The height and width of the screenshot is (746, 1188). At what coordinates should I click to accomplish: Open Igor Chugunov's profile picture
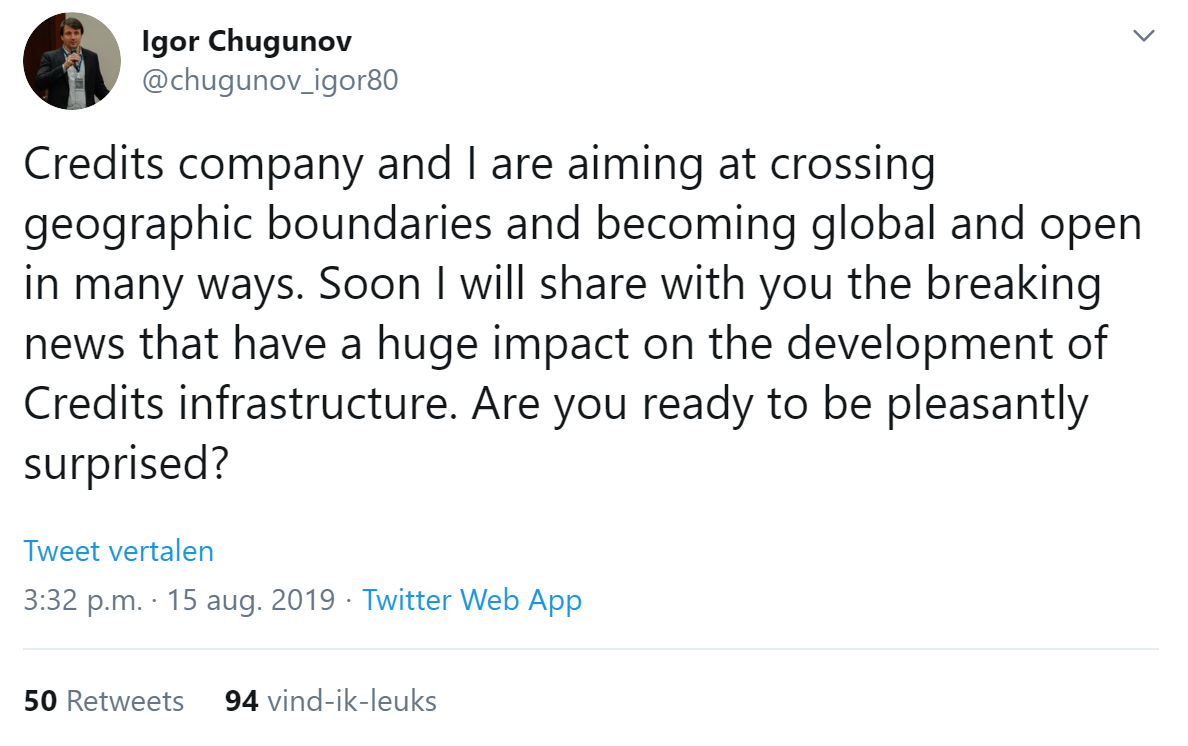[x=72, y=61]
